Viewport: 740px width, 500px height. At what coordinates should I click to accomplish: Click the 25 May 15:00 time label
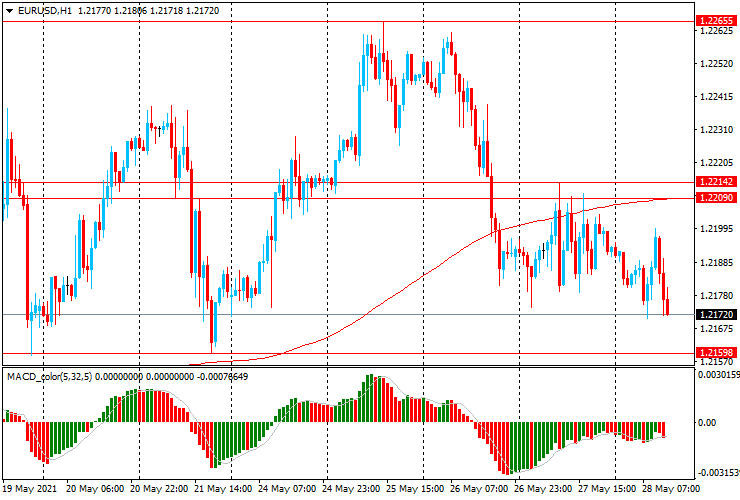(415, 488)
